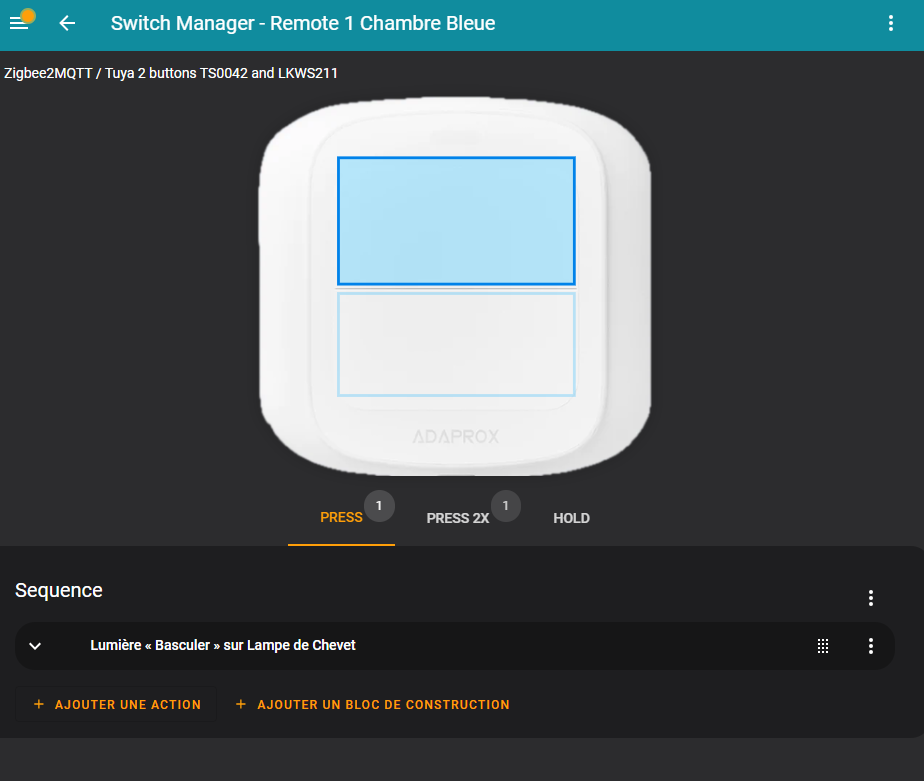
Task: Click the ADAPROX logo on the remote
Action: [455, 436]
